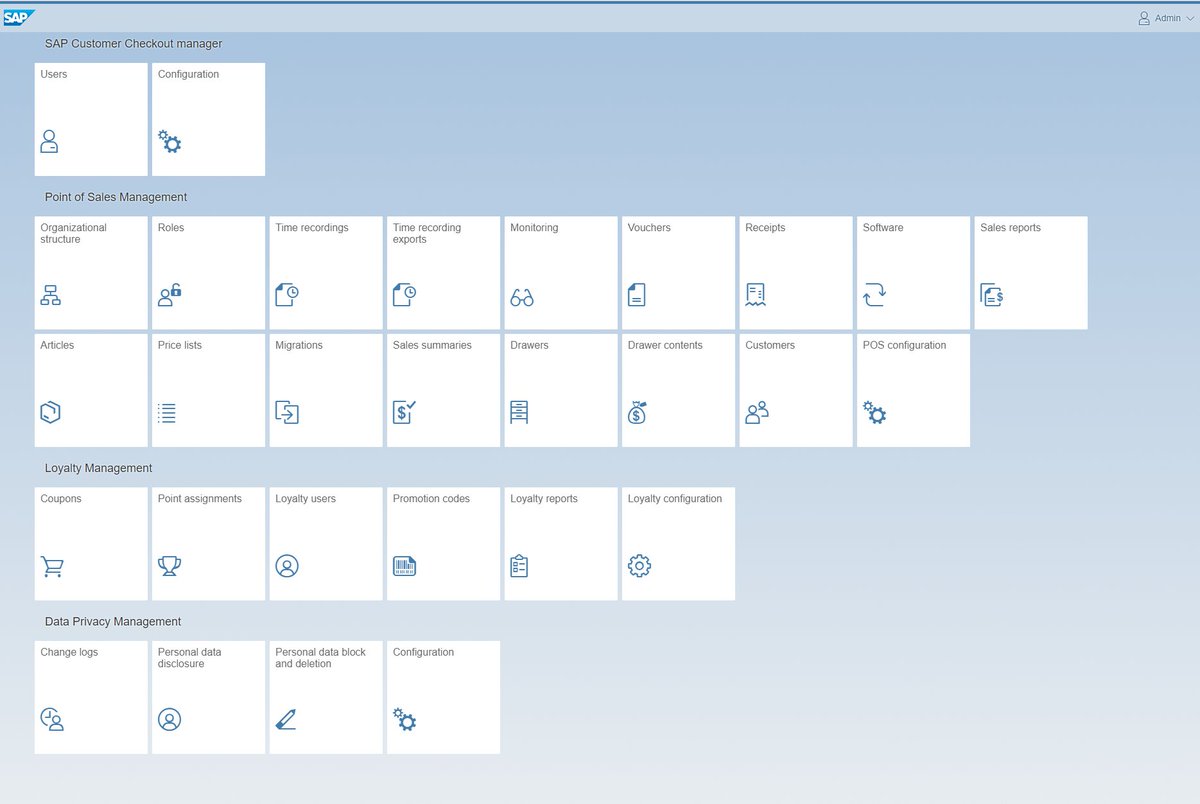Open the Admin user dropdown

1166,18
